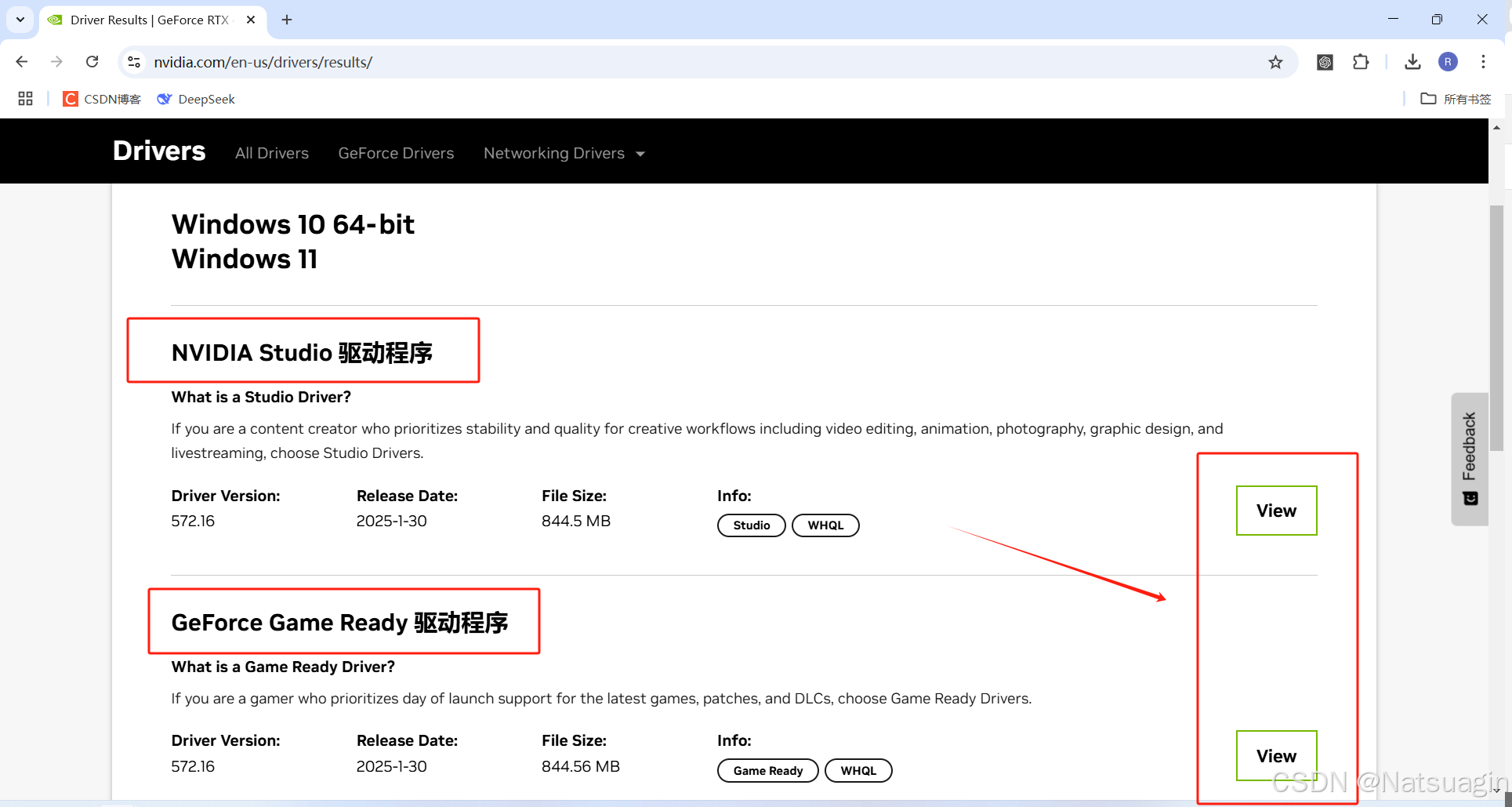
Task: Expand the tab search dropdown arrow
Action: coord(20,20)
